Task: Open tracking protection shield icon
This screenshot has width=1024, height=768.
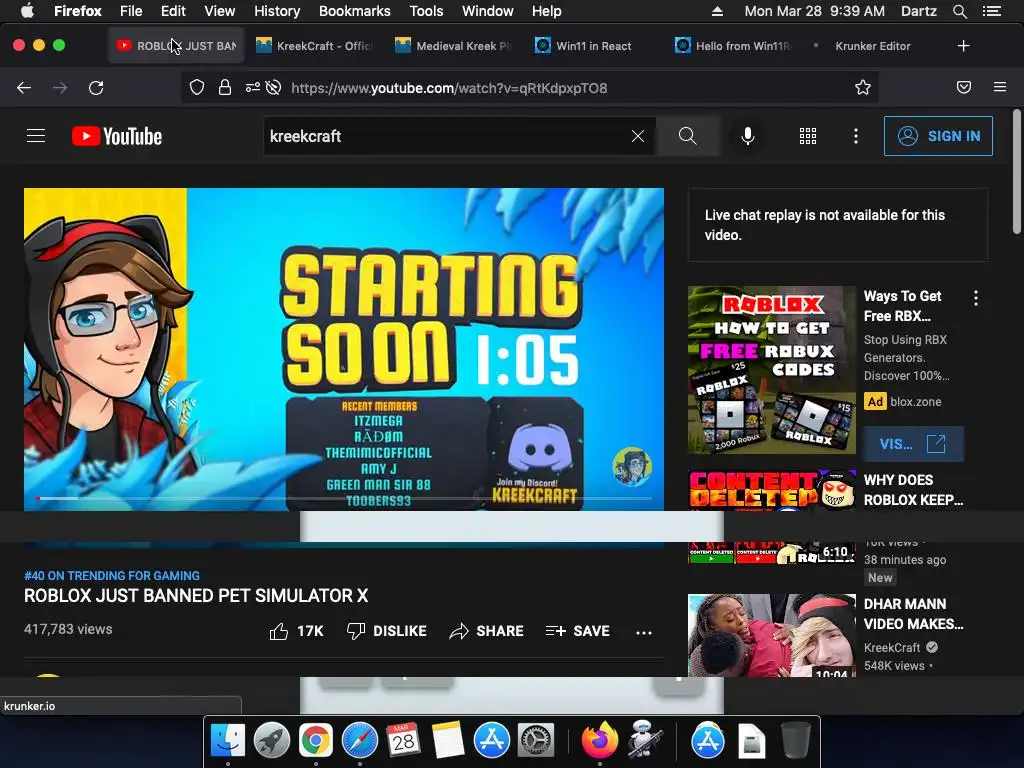Action: [197, 88]
